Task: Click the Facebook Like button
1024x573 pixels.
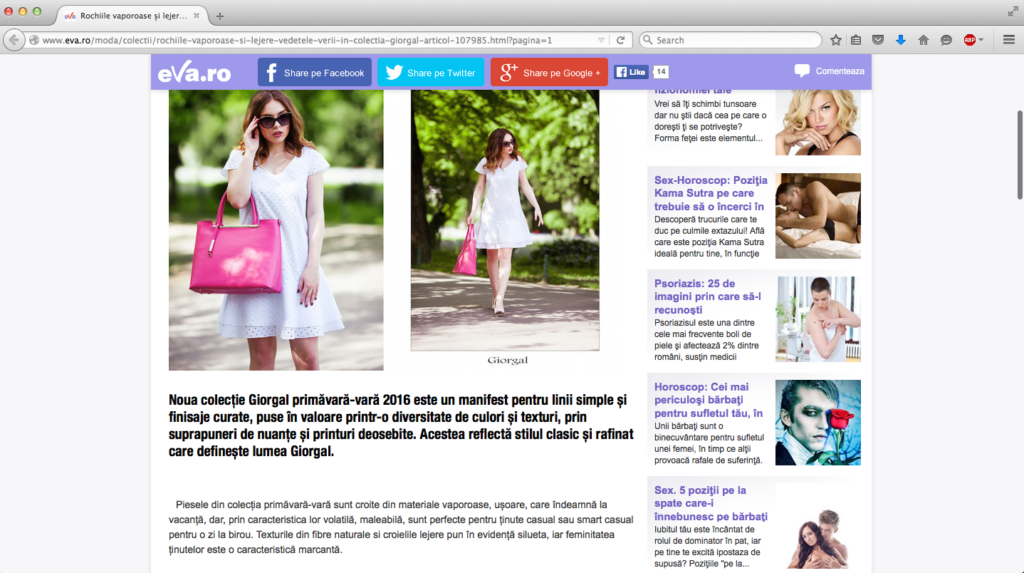Action: (631, 72)
